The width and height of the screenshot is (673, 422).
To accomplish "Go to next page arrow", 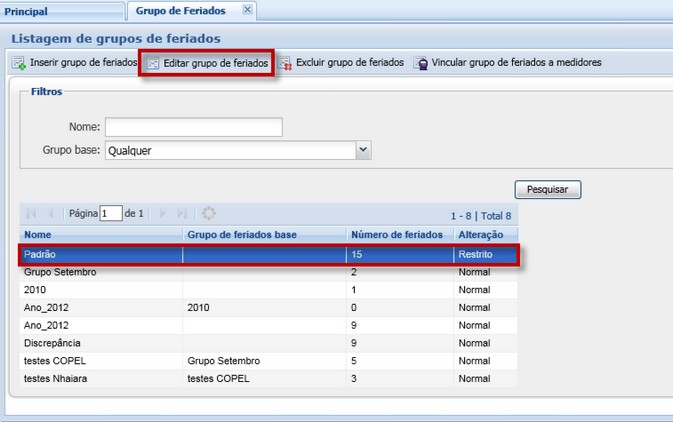I will click(163, 213).
